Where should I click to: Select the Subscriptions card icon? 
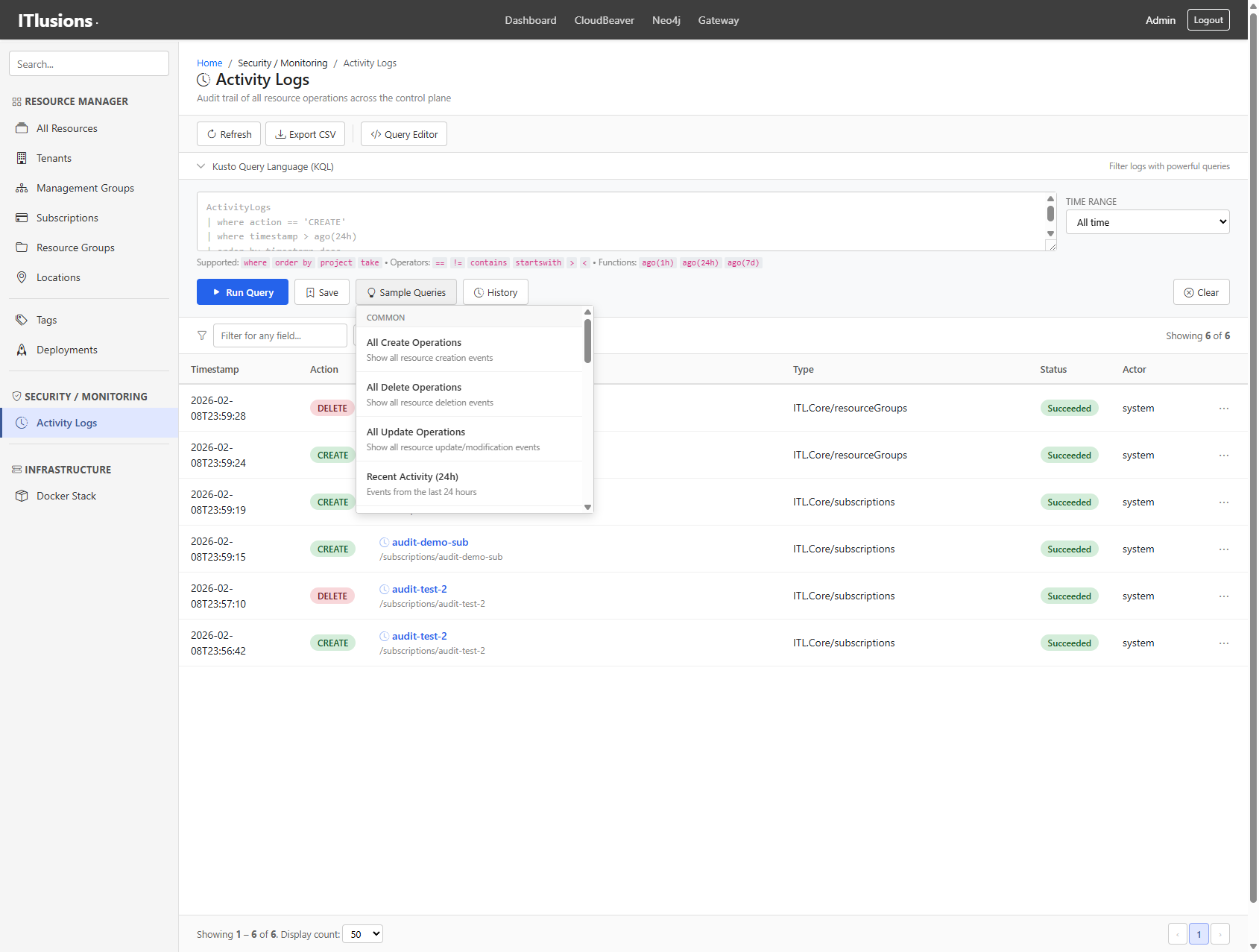22,218
